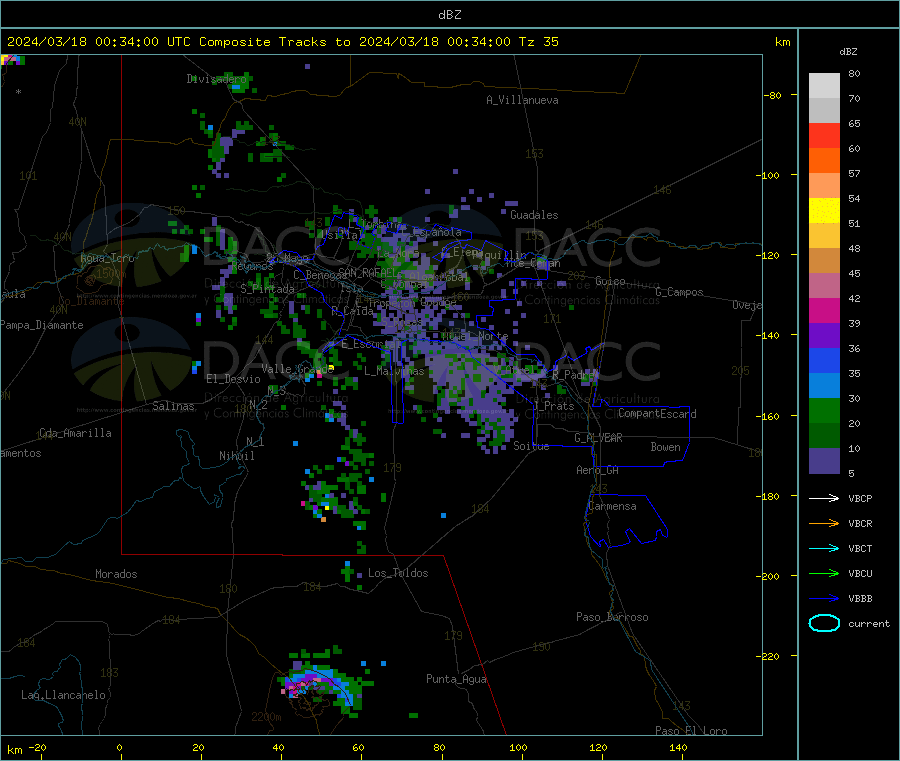
Task: Select the purple-gray 5 dBZ swatch
Action: (x=824, y=461)
